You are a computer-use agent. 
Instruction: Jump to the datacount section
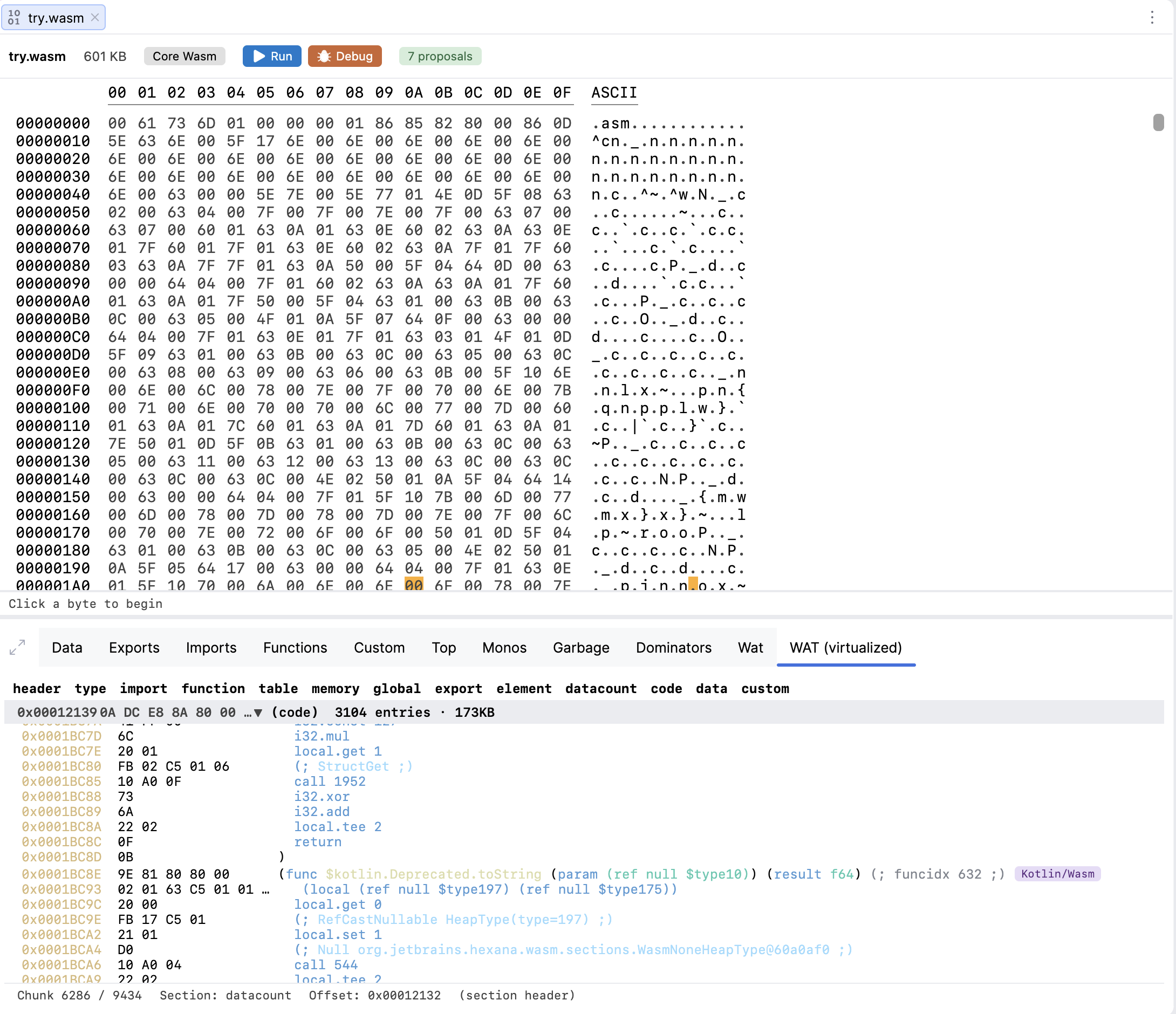[x=601, y=688]
